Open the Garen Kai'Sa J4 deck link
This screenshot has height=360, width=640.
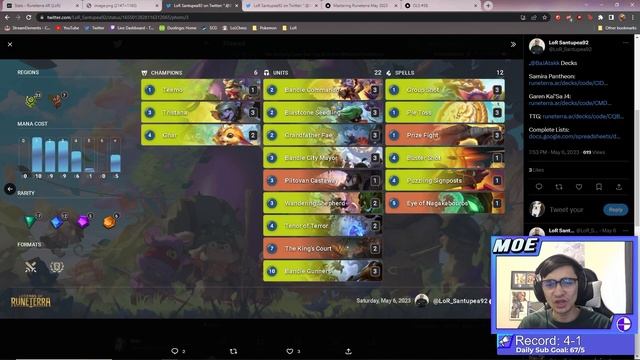pyautogui.click(x=569, y=103)
